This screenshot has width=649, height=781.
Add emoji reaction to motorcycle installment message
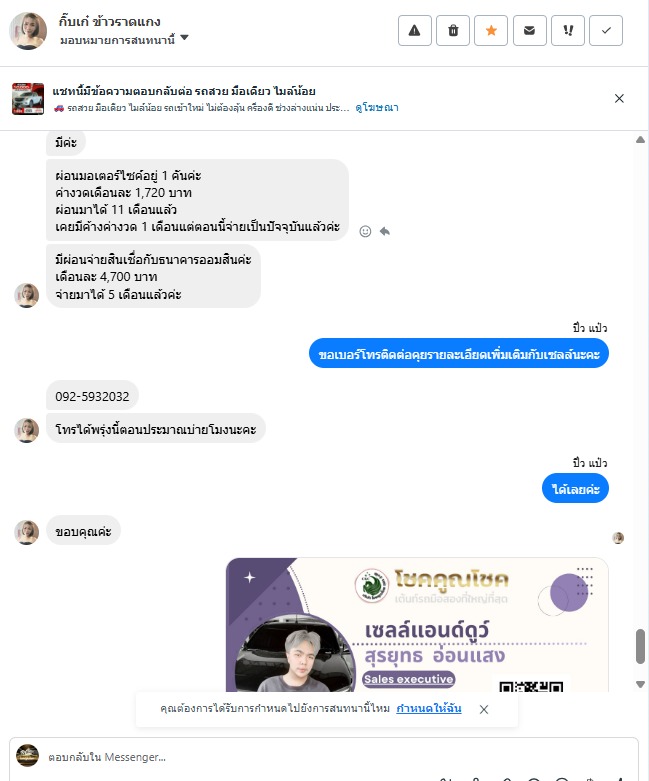pyautogui.click(x=365, y=231)
